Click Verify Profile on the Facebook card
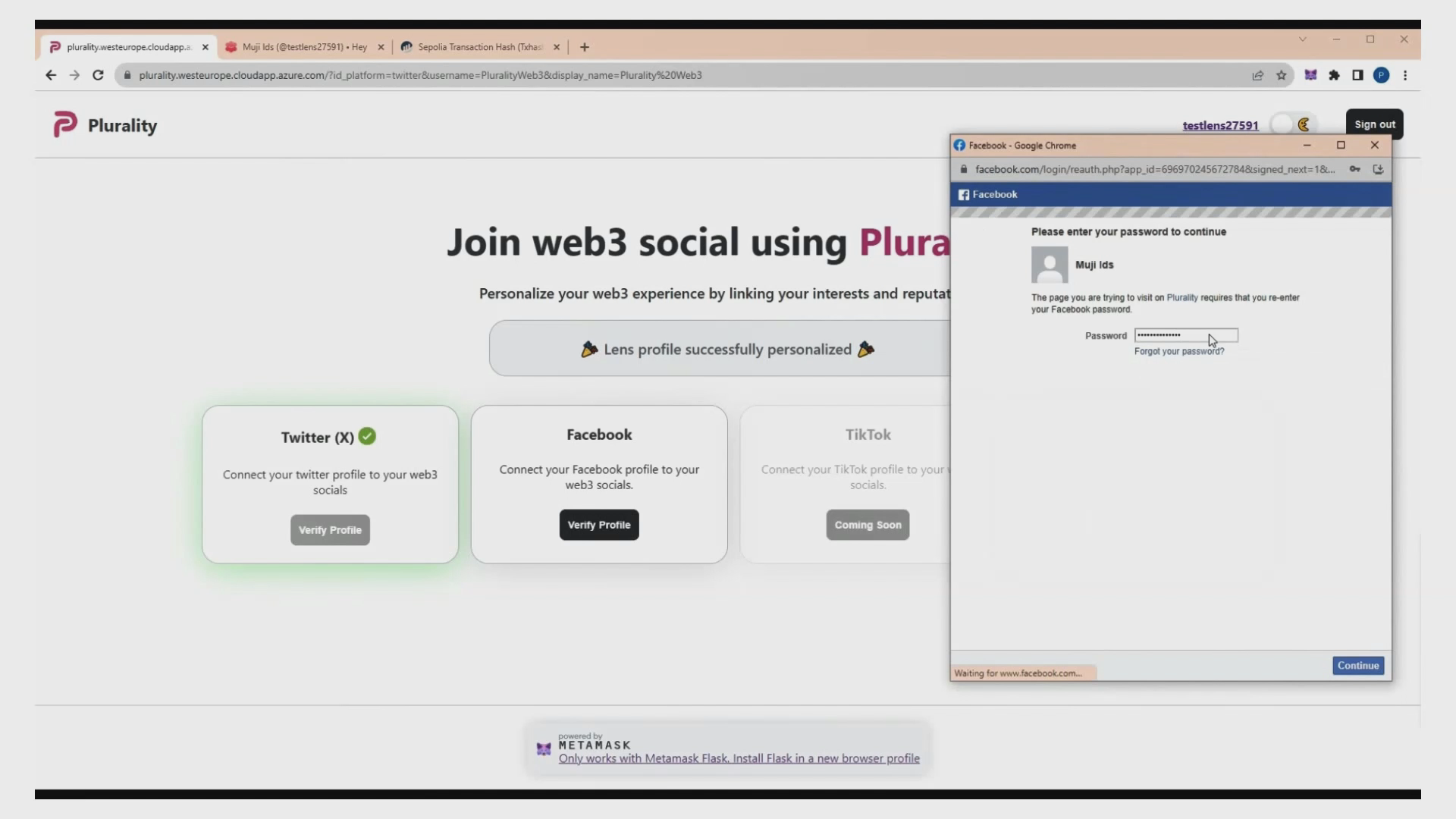The width and height of the screenshot is (1456, 819). 599,525
